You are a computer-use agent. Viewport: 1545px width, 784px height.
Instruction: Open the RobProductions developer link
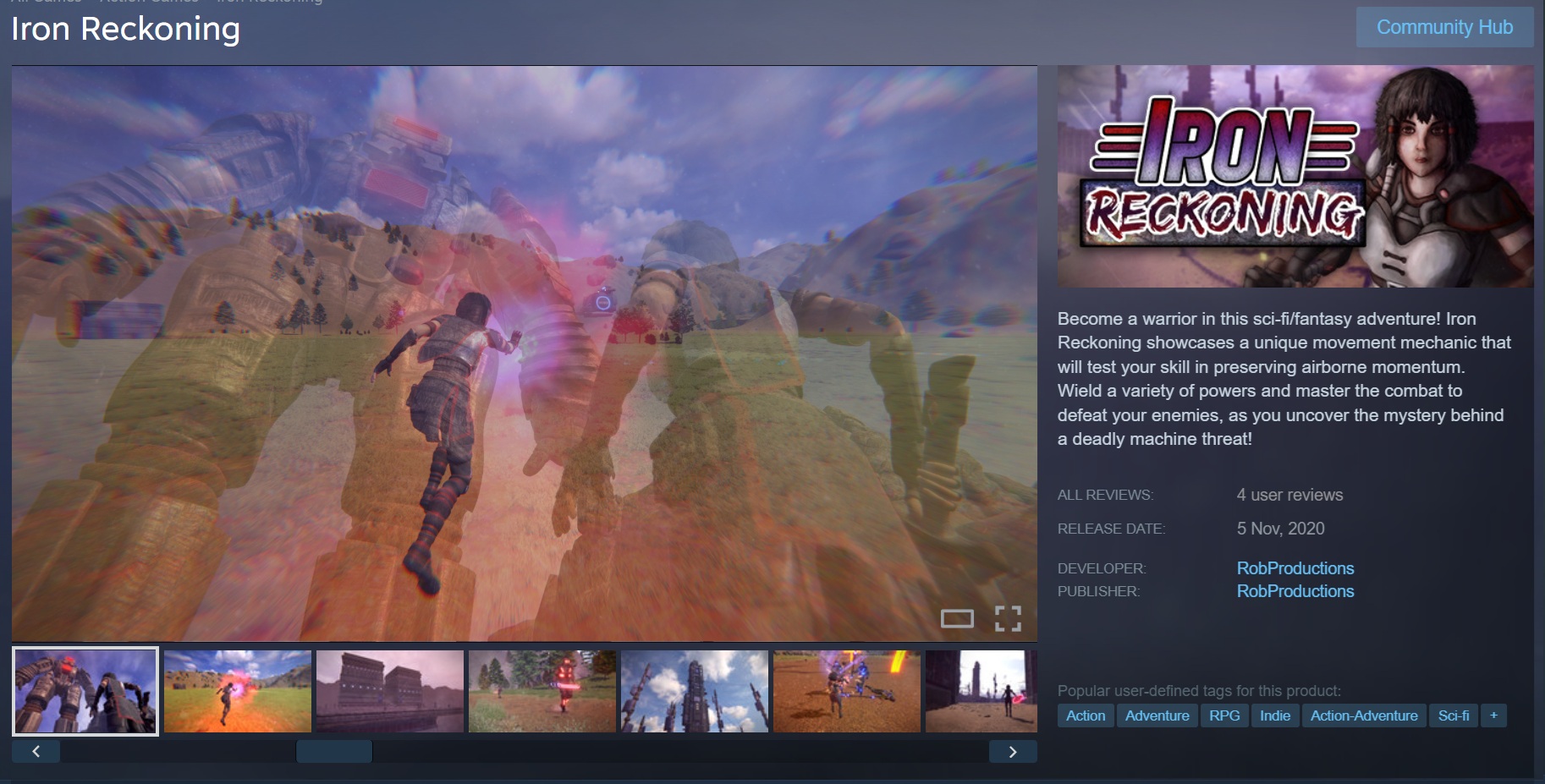click(1295, 568)
